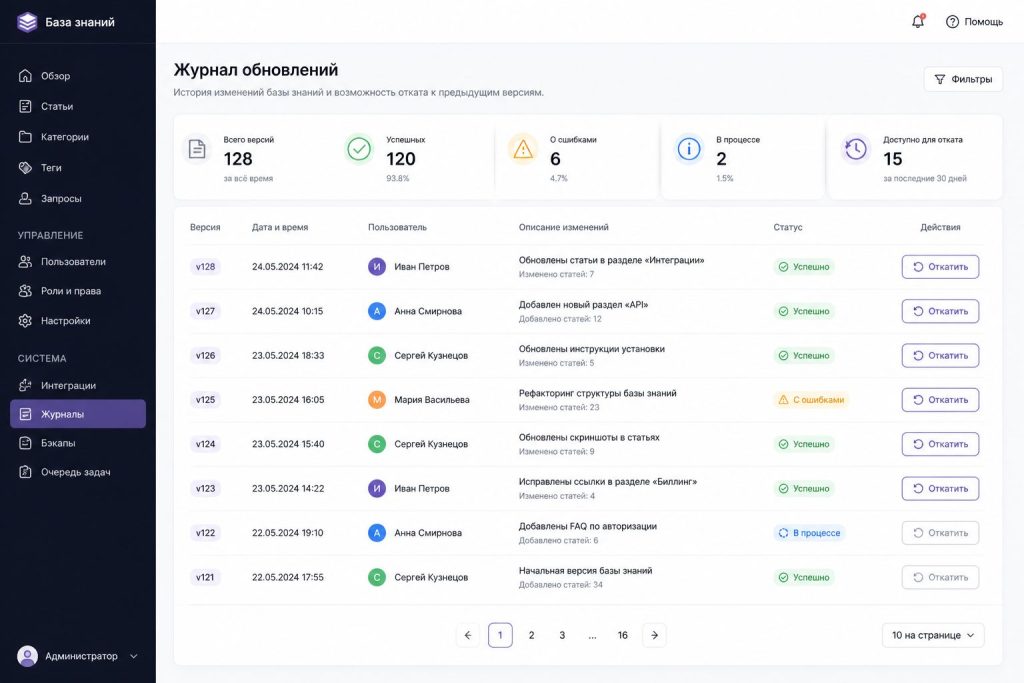Click the База знаний logo icon
This screenshot has height=683, width=1024.
[27, 22]
